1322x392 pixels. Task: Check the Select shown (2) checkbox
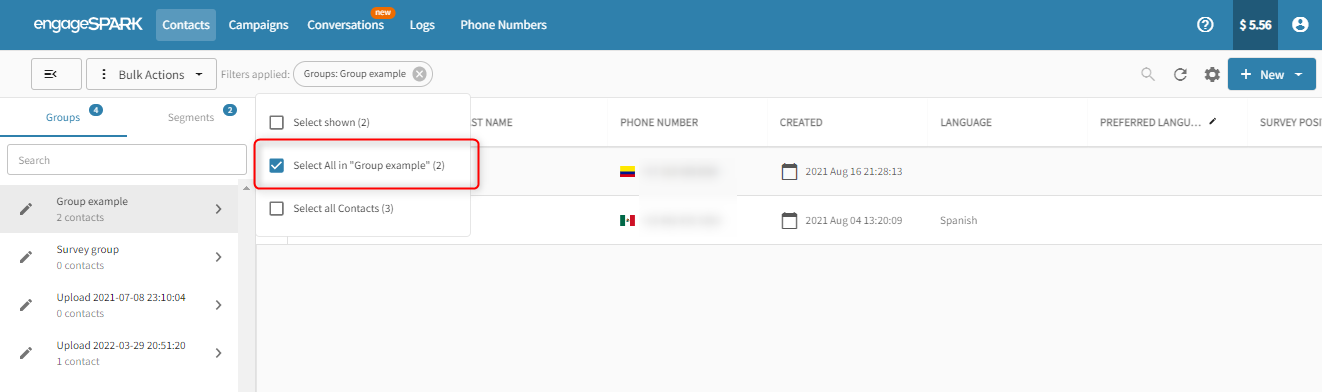(x=276, y=122)
